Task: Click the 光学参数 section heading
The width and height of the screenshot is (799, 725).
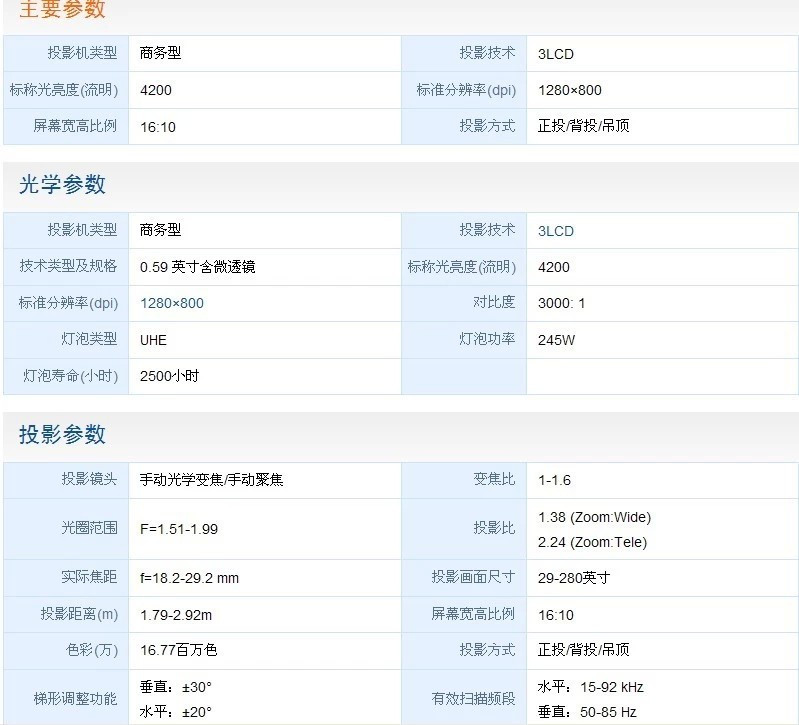Action: [62, 185]
